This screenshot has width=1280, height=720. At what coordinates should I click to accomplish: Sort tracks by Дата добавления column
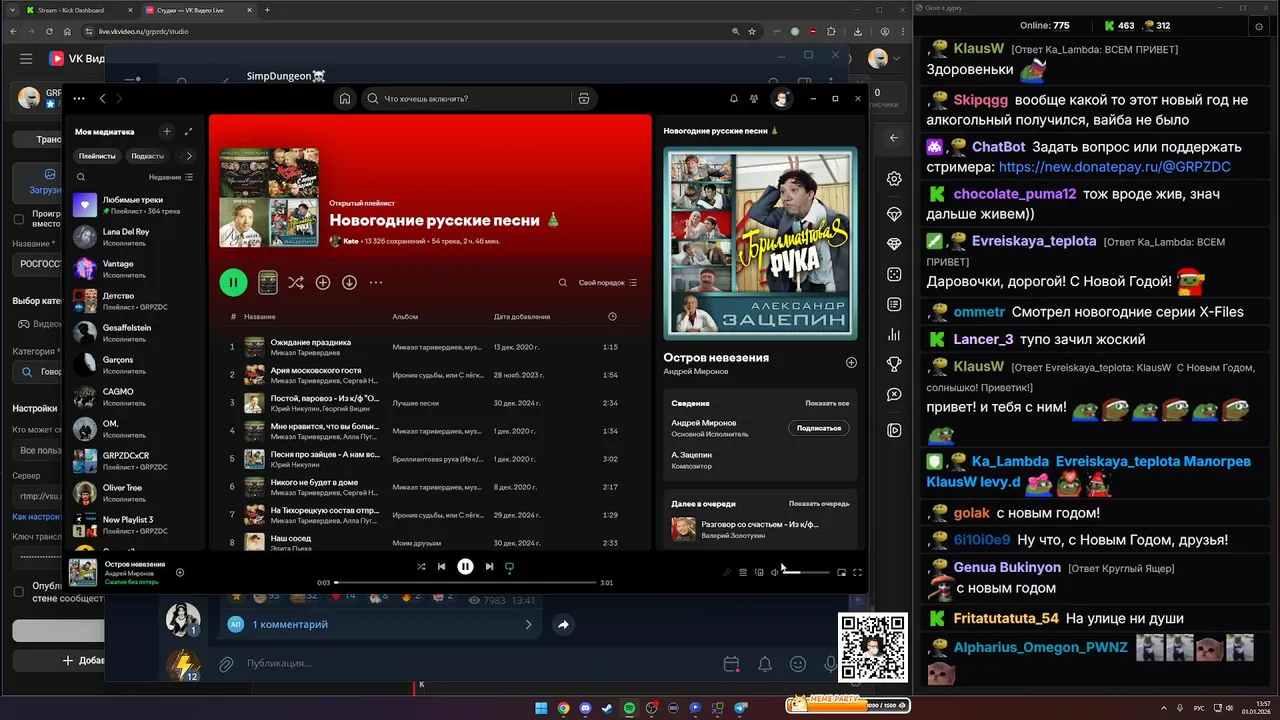522,317
